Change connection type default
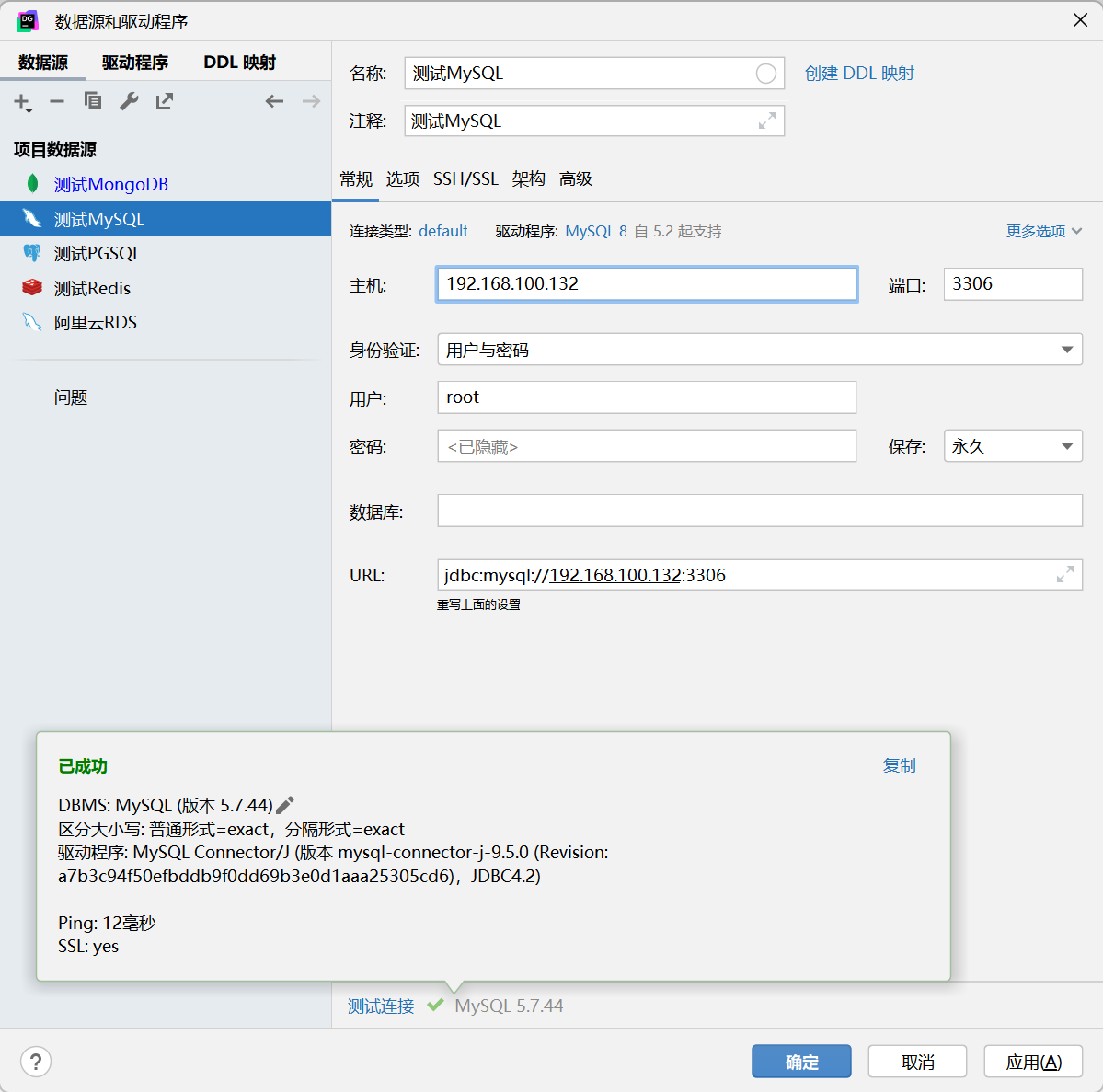1103x1092 pixels. click(443, 231)
